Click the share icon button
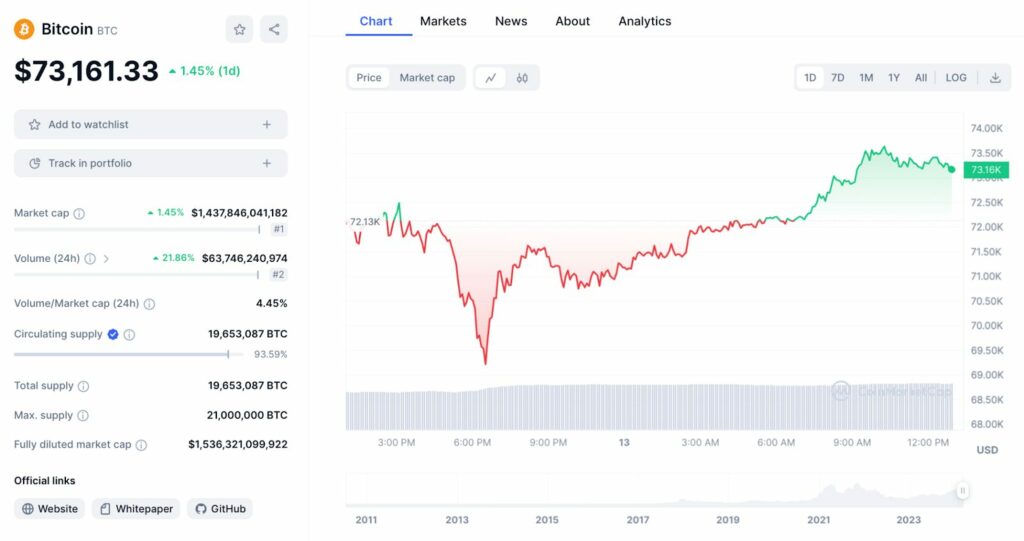 pos(273,30)
